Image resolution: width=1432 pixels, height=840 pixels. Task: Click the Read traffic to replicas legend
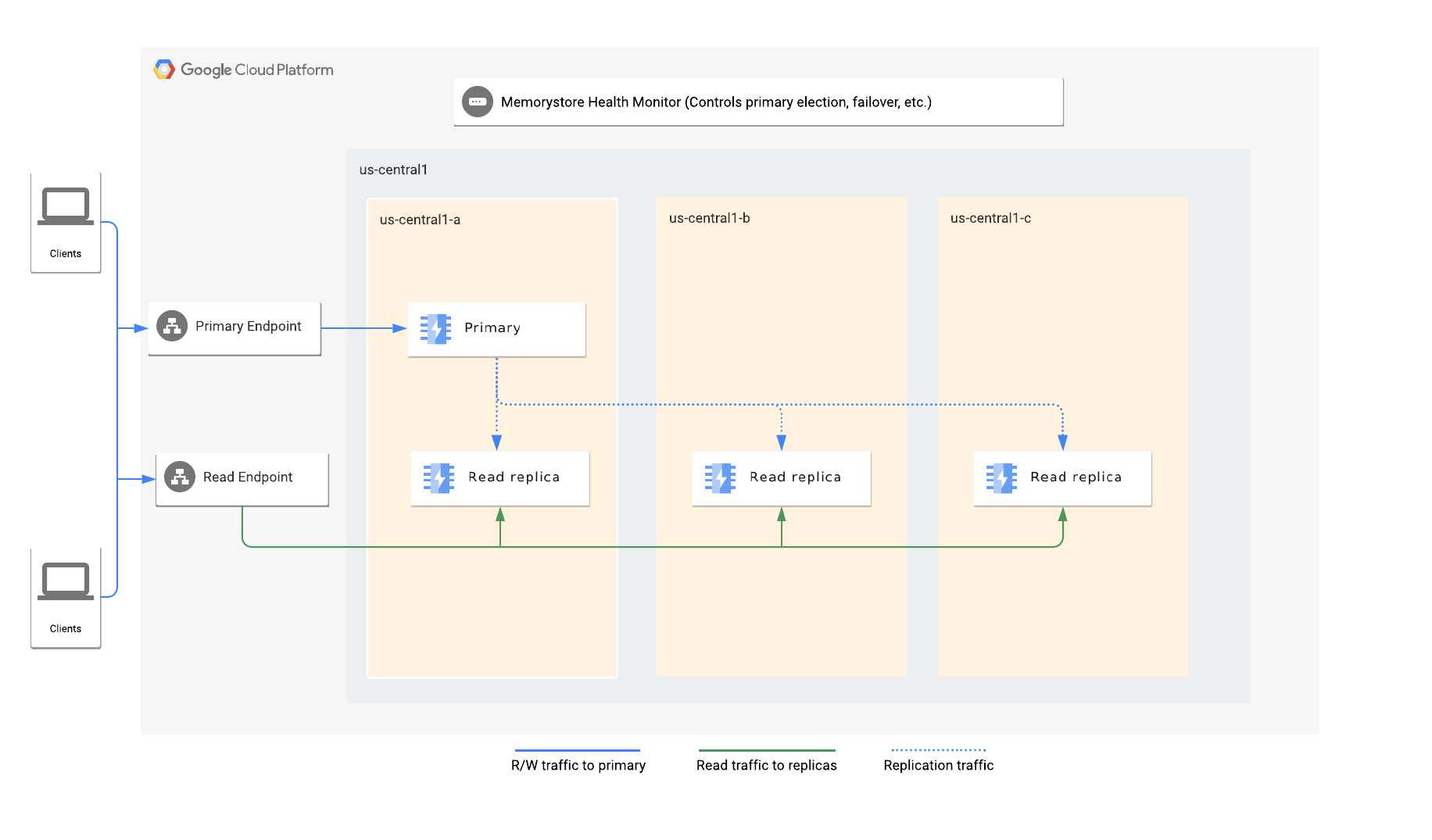pyautogui.click(x=766, y=765)
